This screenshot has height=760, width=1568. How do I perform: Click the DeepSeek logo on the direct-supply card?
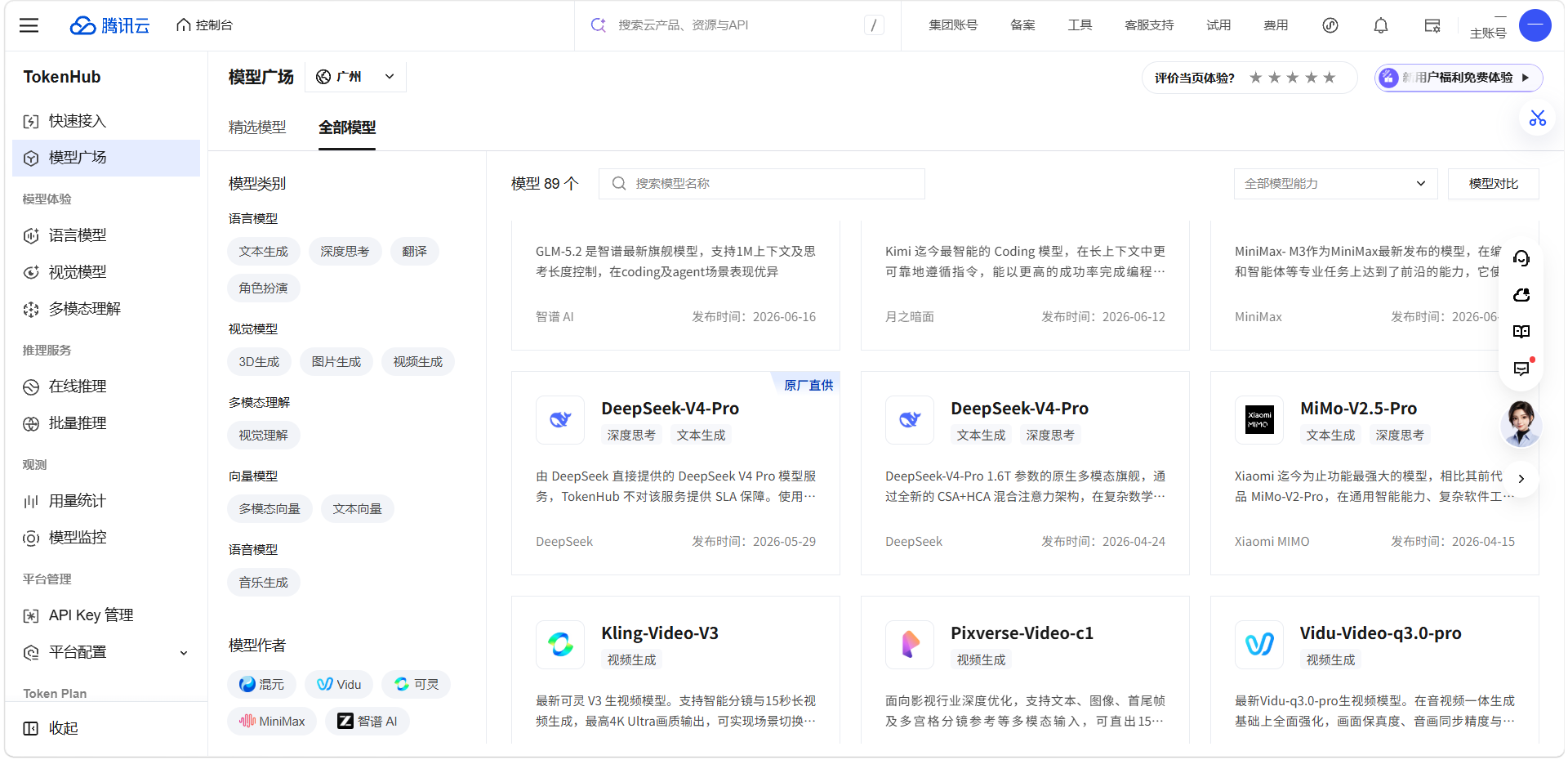click(x=560, y=420)
